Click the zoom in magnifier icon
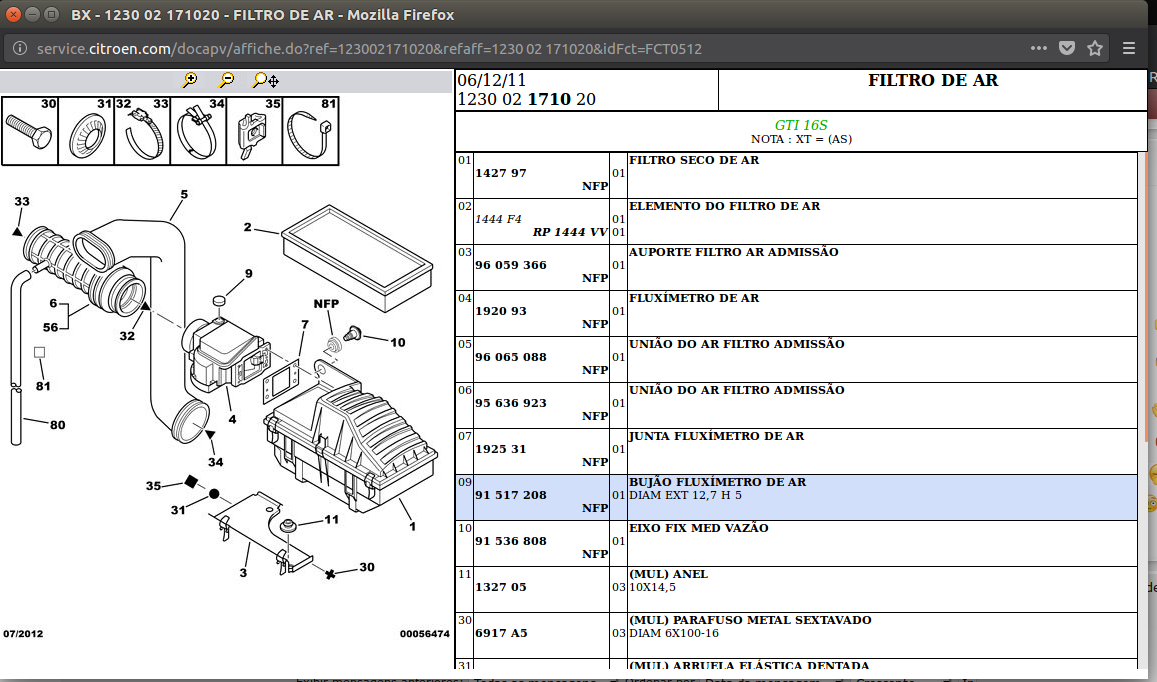Screen dimensions: 1157x682 click(x=190, y=80)
